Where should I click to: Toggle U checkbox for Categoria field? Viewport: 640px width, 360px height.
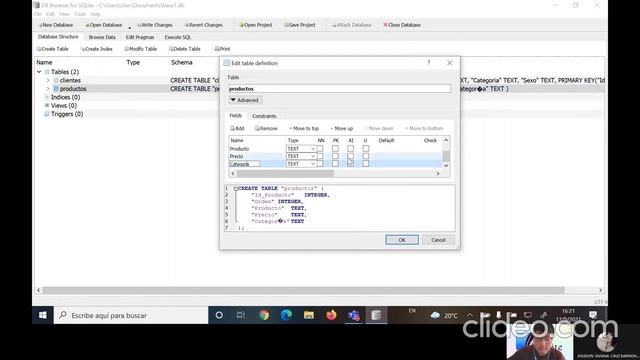(366, 164)
